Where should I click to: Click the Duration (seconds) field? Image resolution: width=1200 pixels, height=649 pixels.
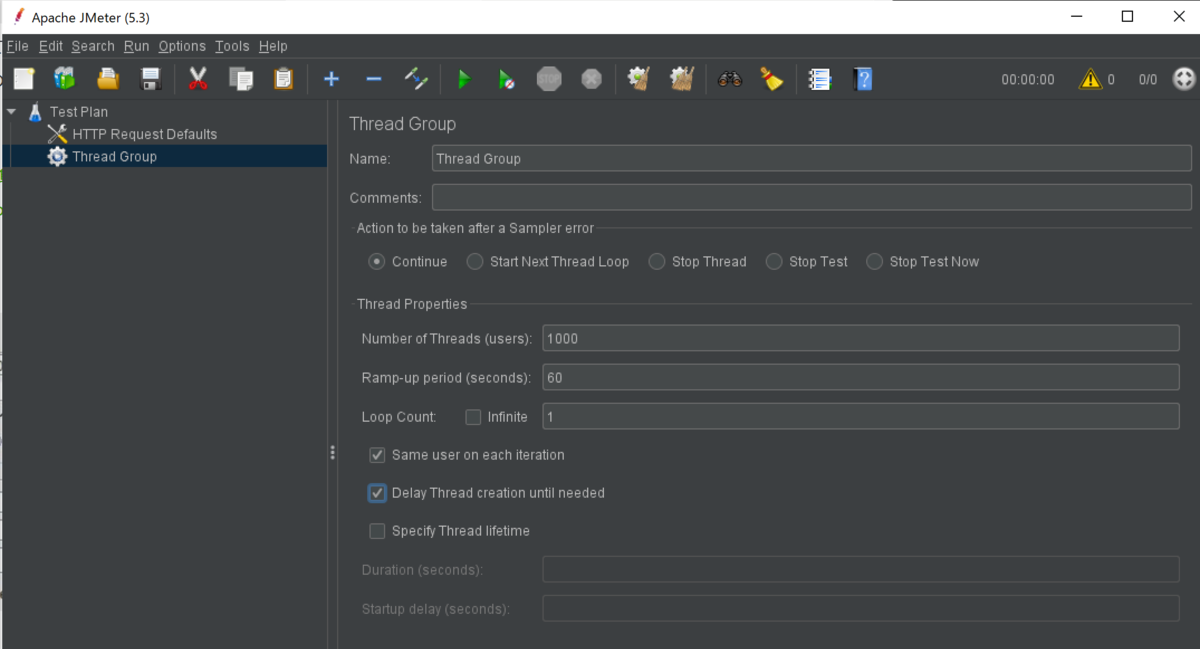(861, 569)
